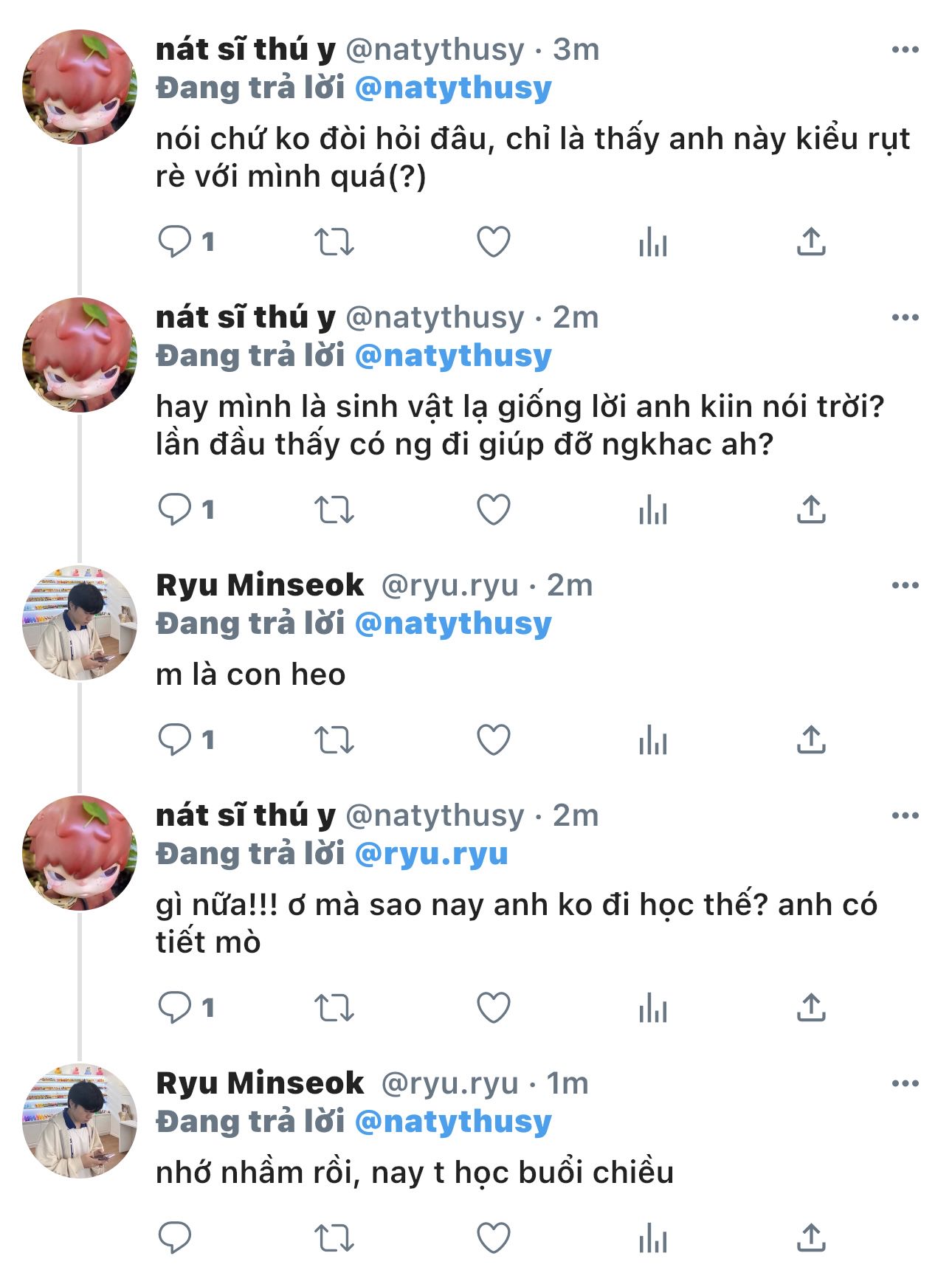Share the "nhớ nhầm rồi, nay t học" tweet
Image resolution: width=952 pixels, height=1270 pixels.
(x=811, y=1238)
